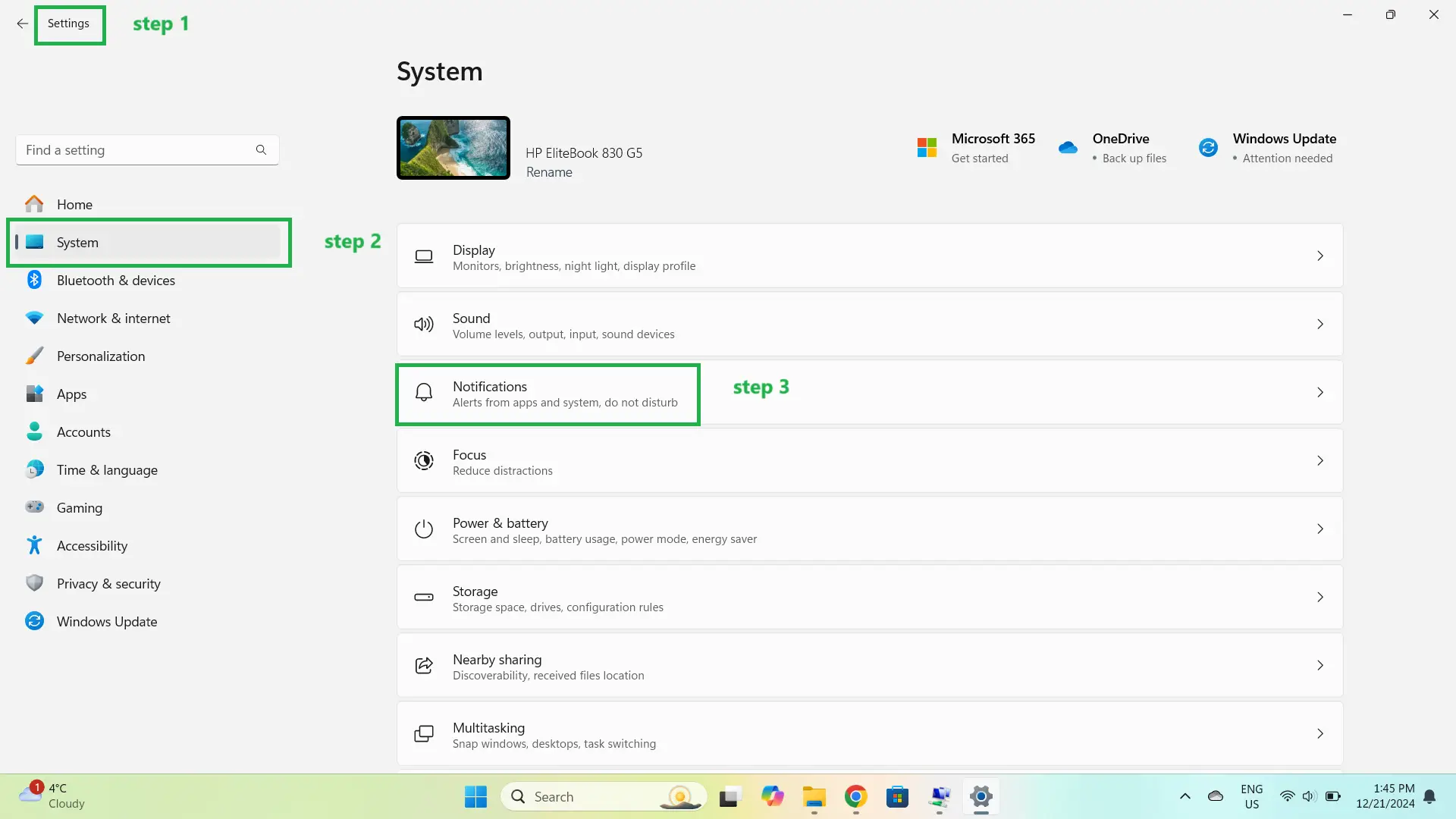Open Time & language in the sidebar
The image size is (1456, 819).
[x=107, y=470]
